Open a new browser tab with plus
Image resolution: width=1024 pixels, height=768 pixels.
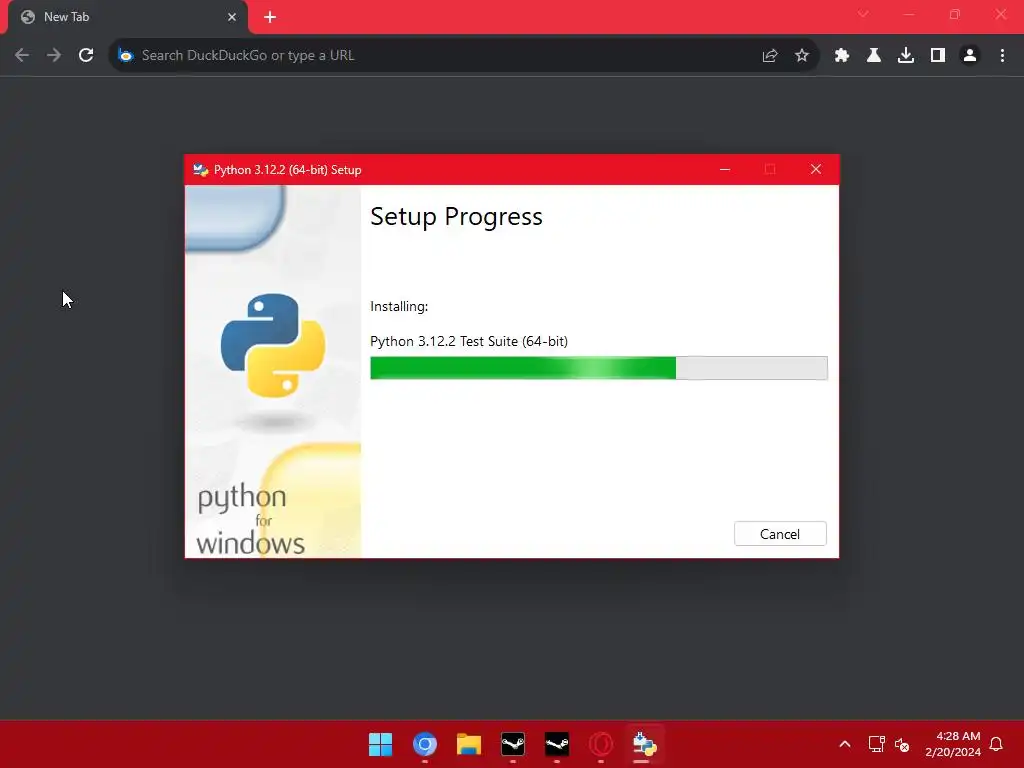tap(270, 17)
